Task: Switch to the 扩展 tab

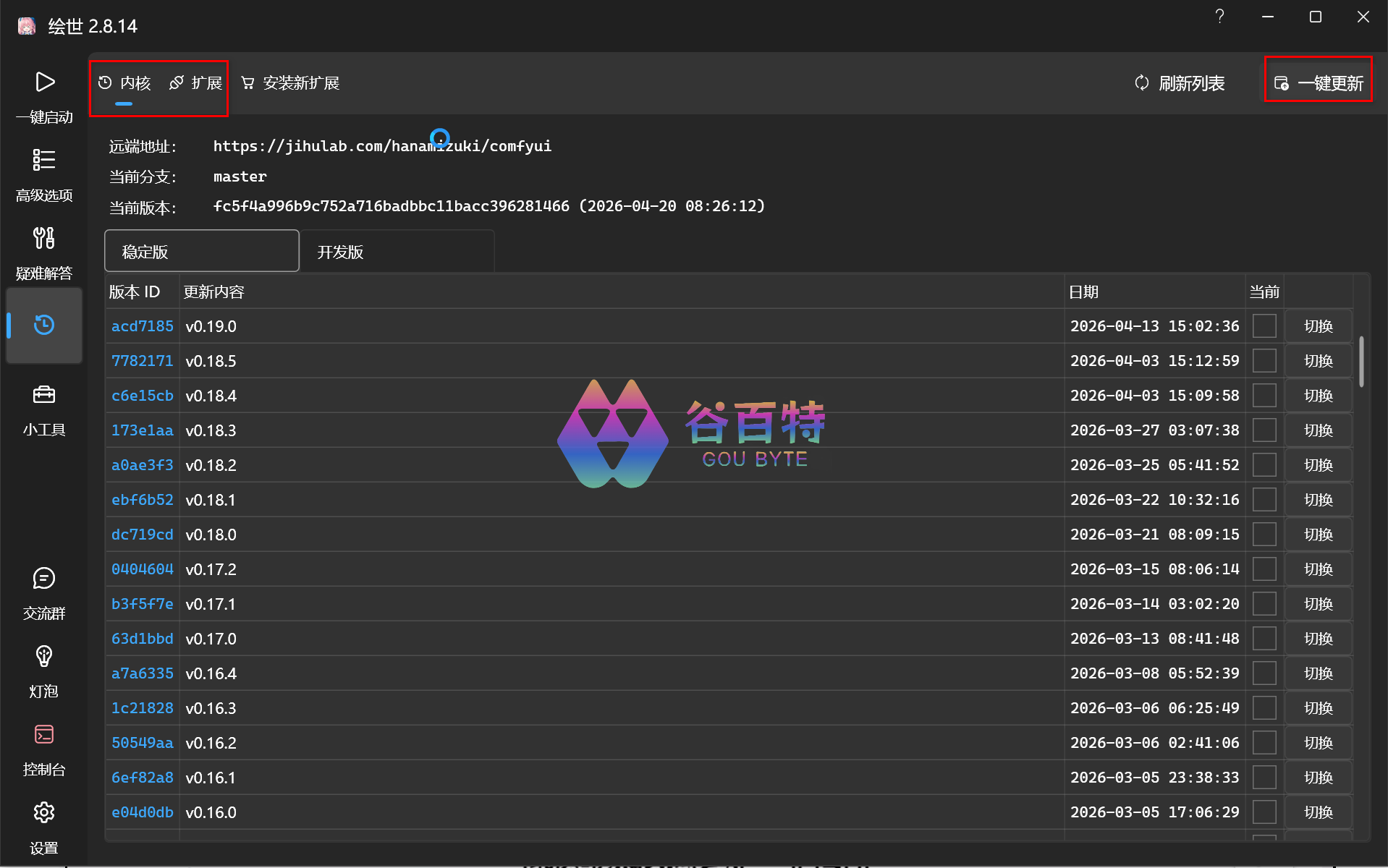Action: (x=196, y=83)
